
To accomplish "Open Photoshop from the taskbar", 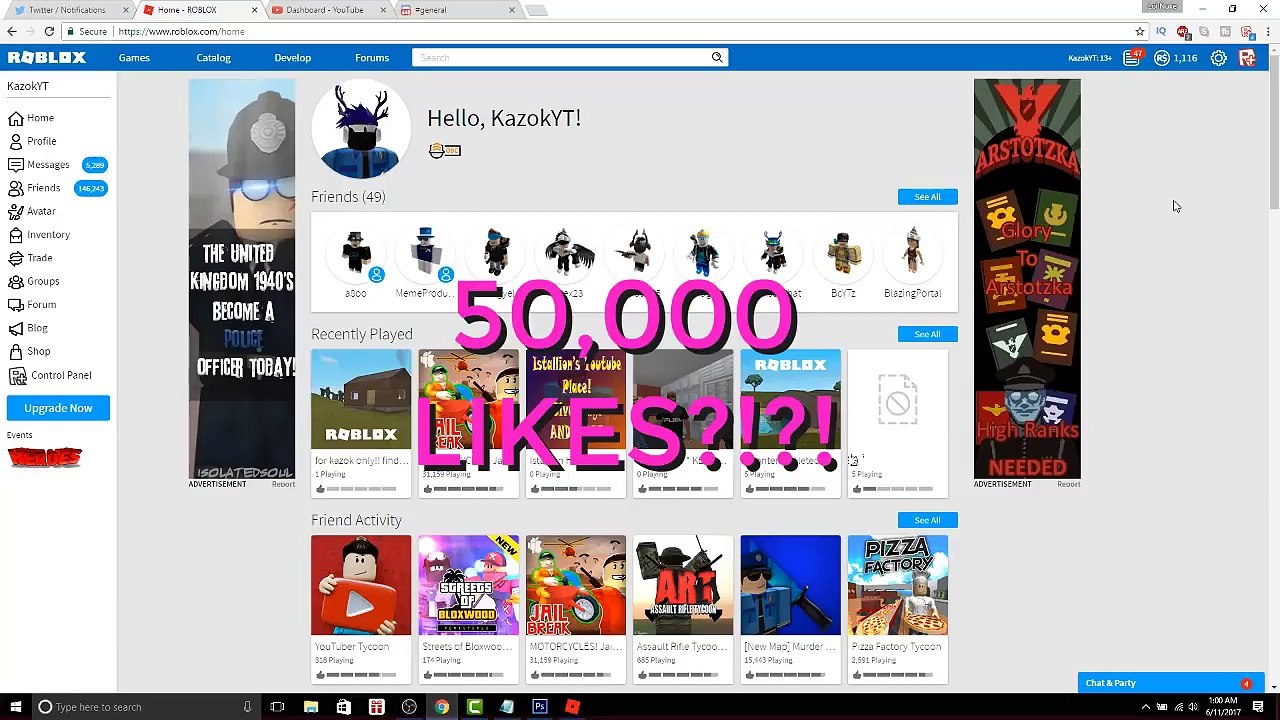I will click(x=540, y=707).
